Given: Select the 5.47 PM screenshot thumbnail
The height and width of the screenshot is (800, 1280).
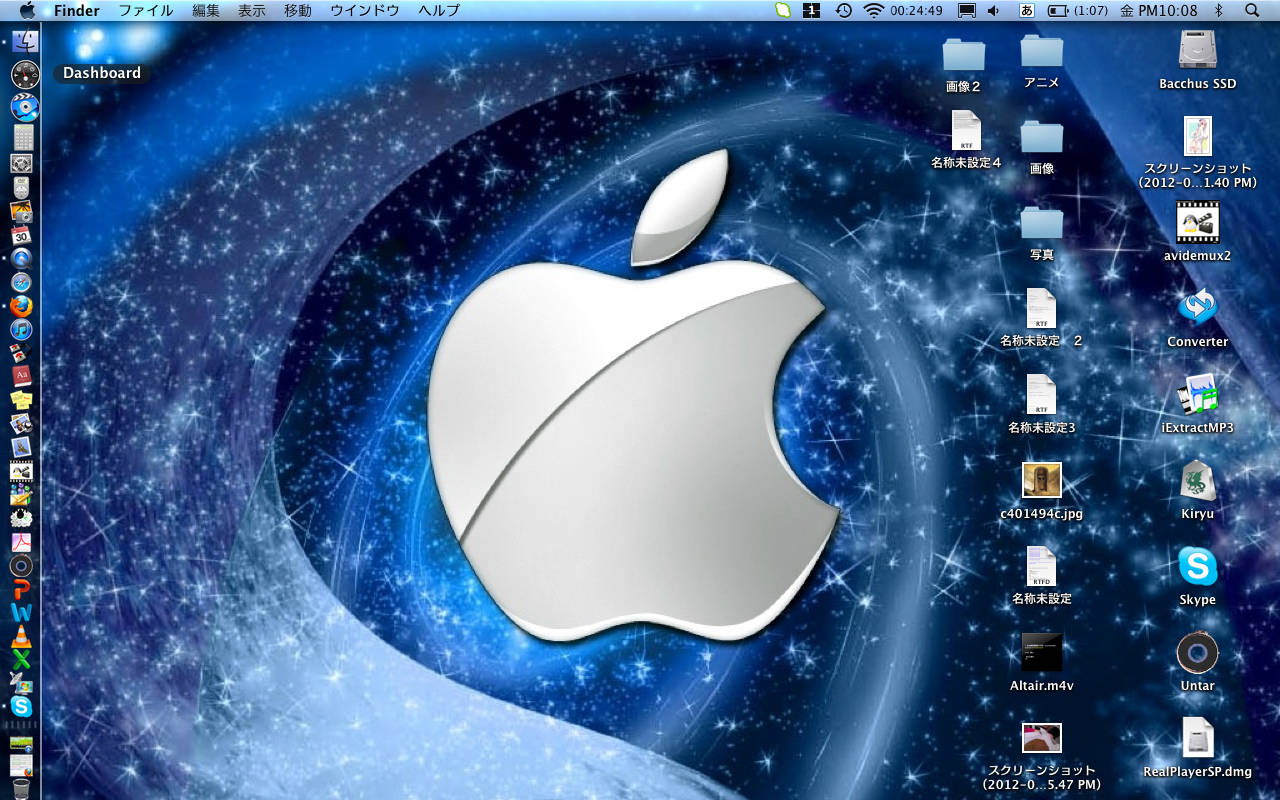Looking at the screenshot, I should pos(1041,738).
